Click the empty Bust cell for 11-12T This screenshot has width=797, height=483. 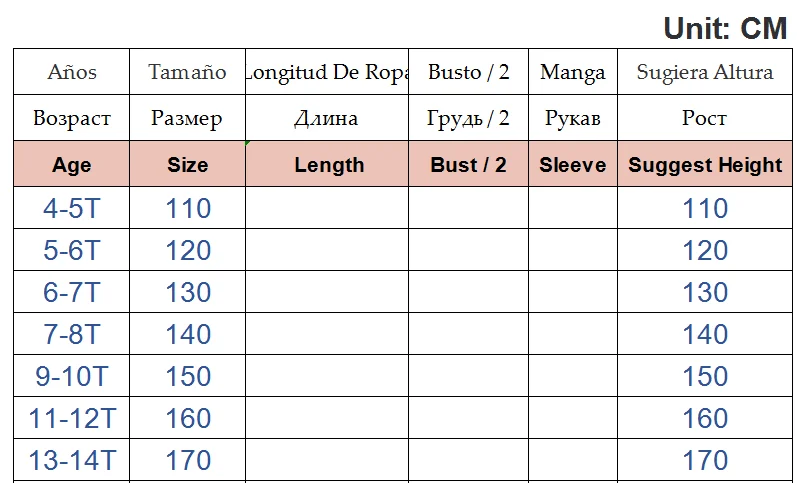coord(468,418)
